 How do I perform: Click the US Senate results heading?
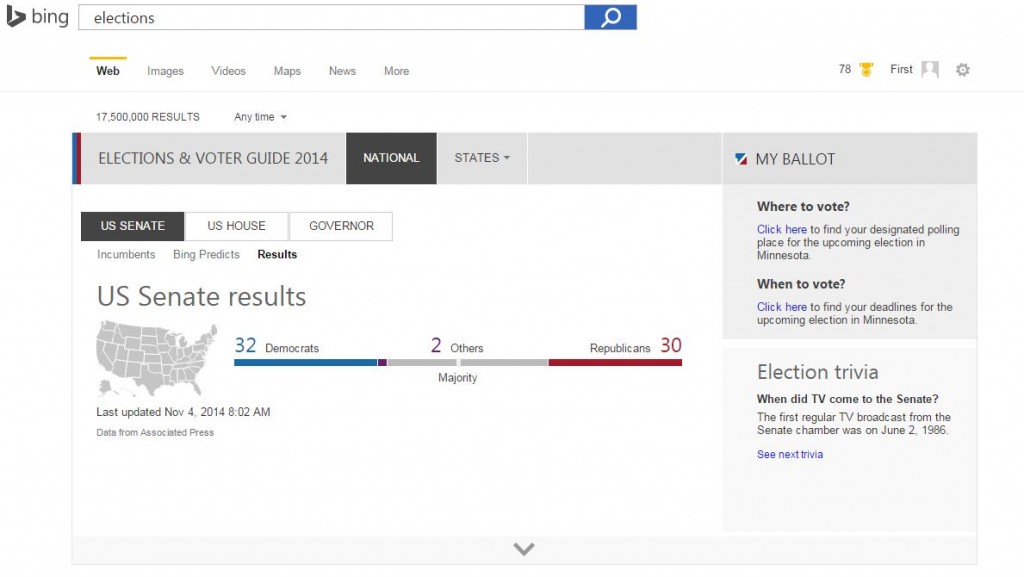pos(201,296)
